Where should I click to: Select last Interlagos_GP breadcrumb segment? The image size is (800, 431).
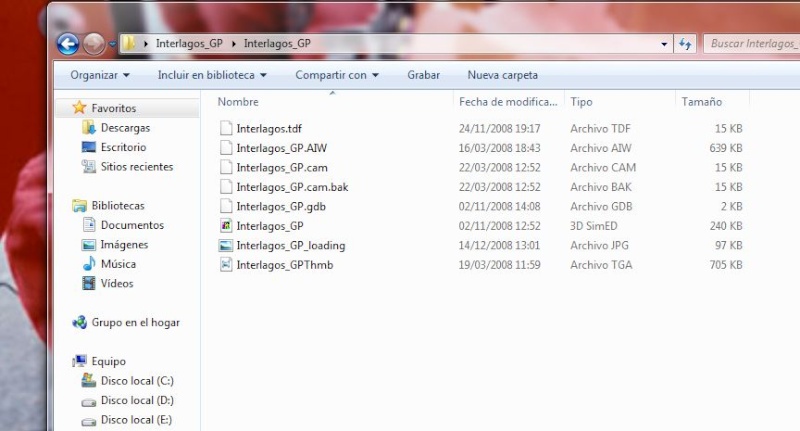pyautogui.click(x=277, y=43)
